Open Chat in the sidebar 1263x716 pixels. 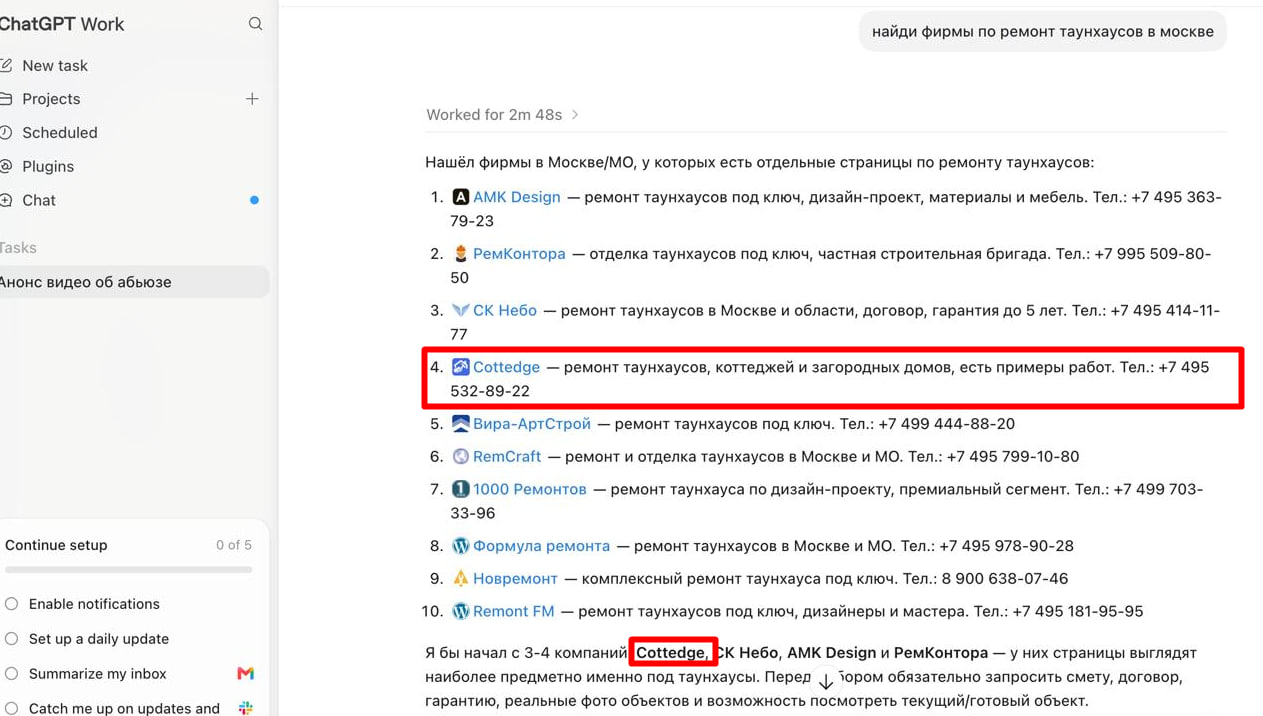(x=39, y=200)
